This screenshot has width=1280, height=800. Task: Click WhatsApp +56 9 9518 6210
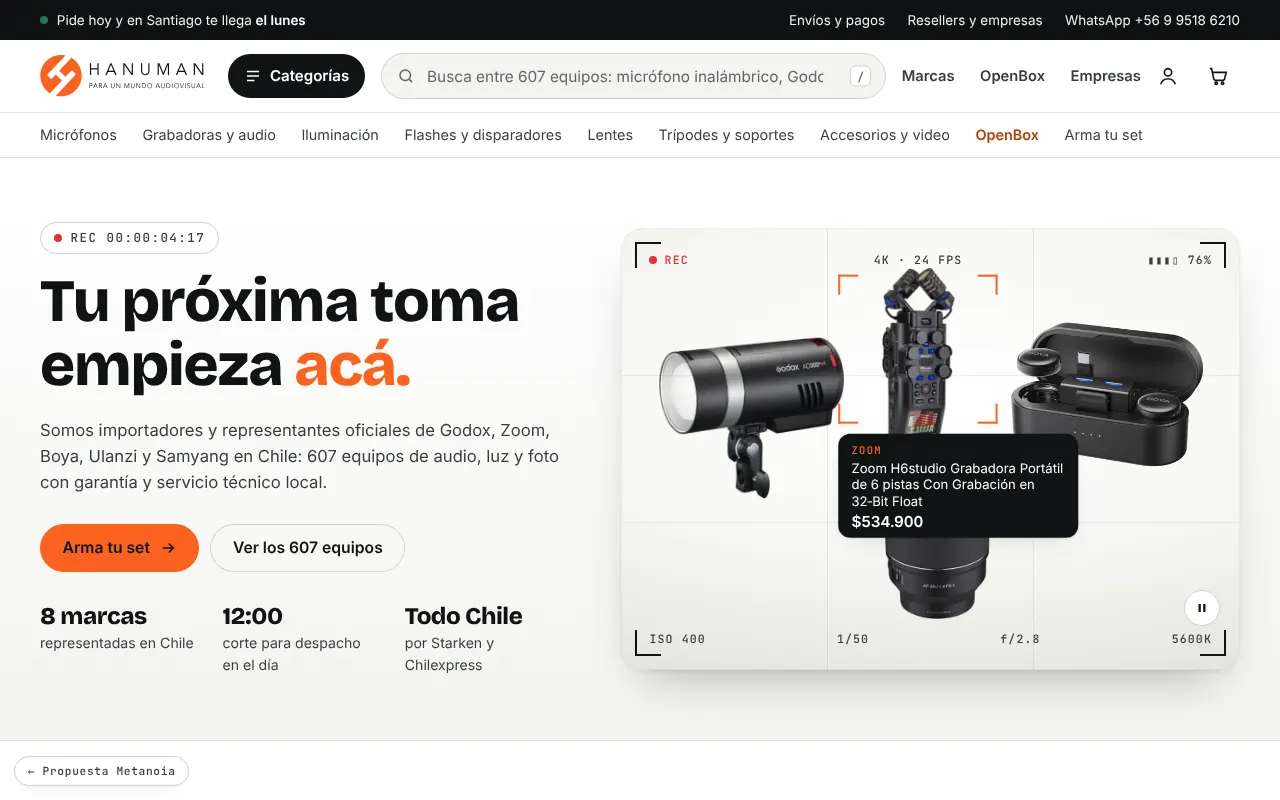(1152, 20)
